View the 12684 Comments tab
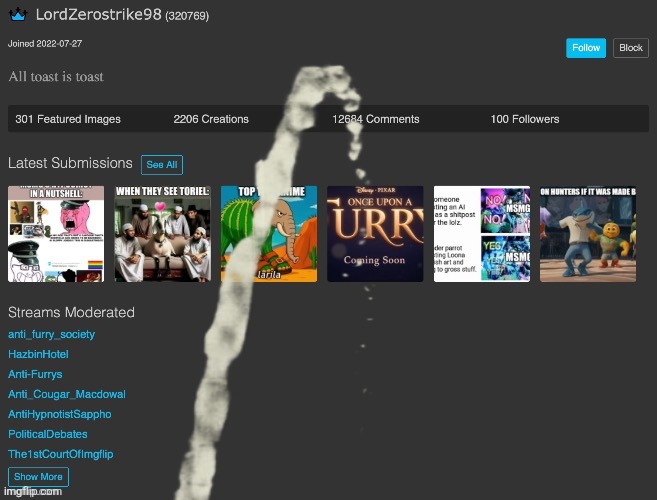Image resolution: width=657 pixels, height=500 pixels. click(375, 119)
